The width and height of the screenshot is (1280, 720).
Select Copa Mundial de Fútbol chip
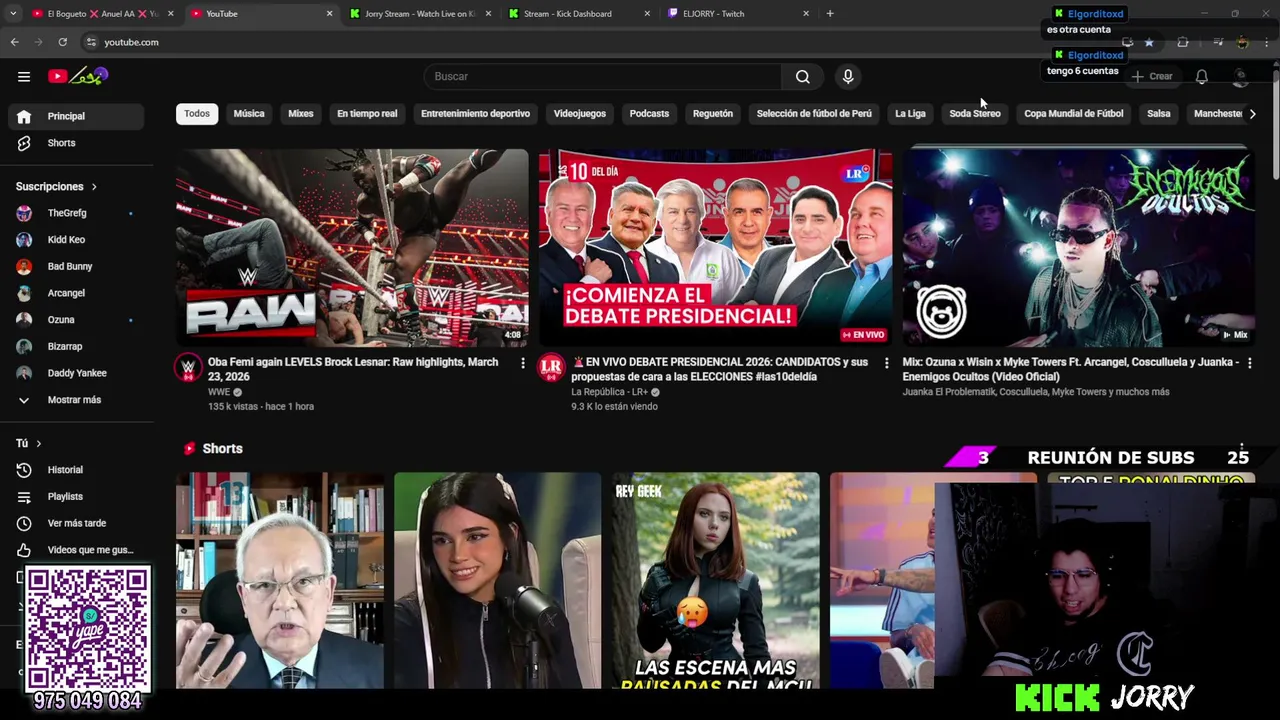coord(1074,113)
